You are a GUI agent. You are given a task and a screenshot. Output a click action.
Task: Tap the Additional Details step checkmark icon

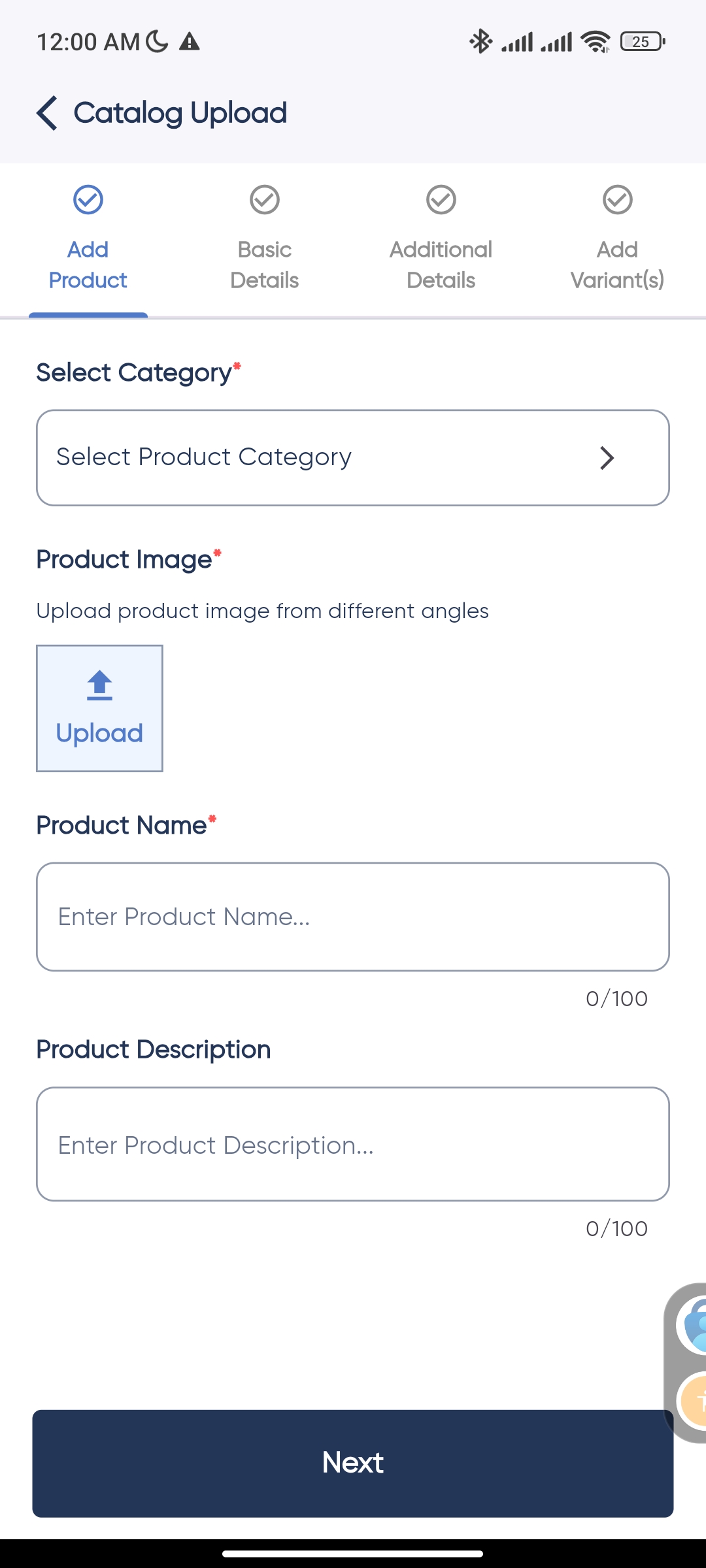coord(441,200)
